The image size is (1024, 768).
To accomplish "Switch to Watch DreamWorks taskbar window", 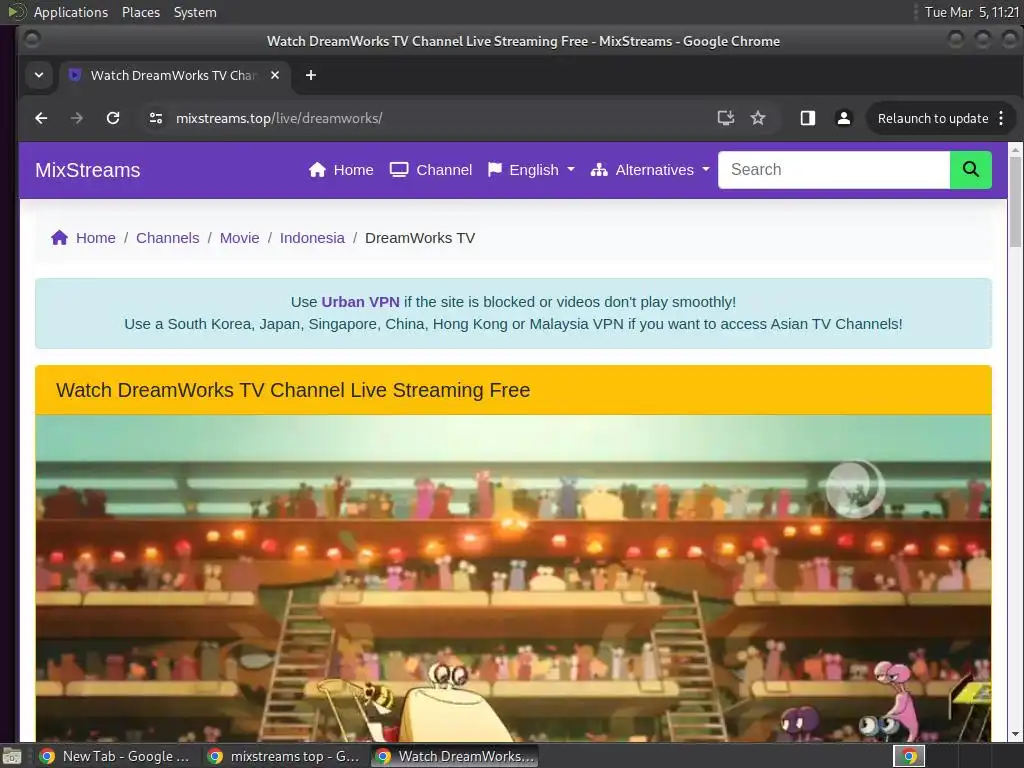I will pos(455,756).
